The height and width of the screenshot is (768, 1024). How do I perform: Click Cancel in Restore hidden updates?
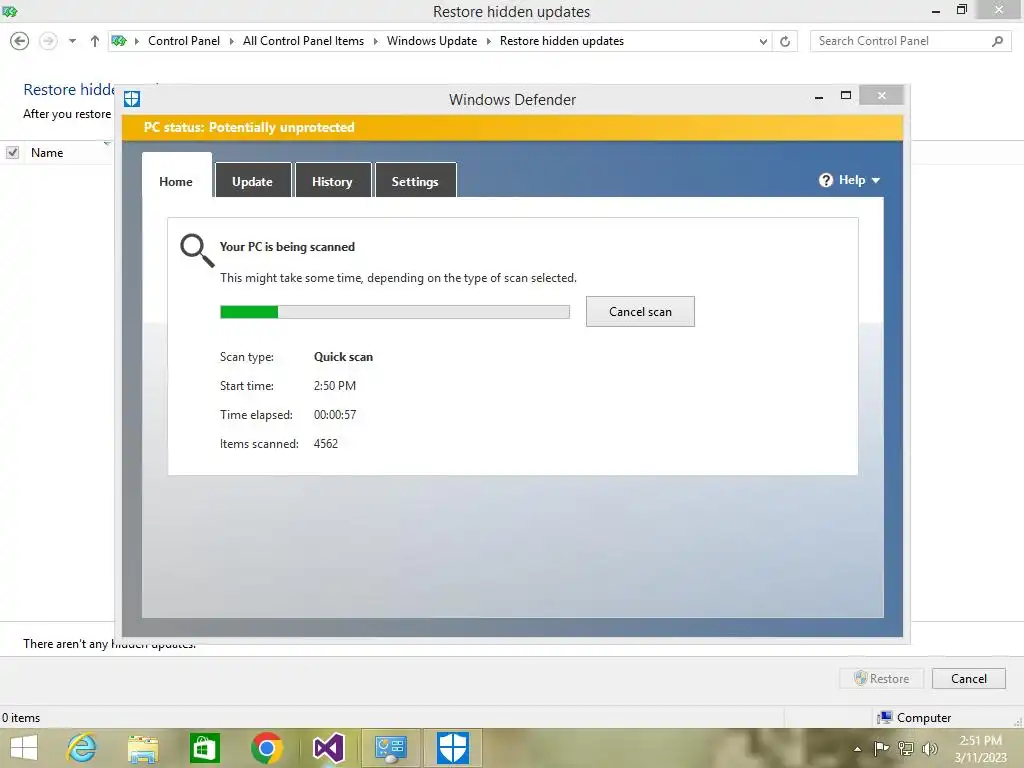coord(968,679)
